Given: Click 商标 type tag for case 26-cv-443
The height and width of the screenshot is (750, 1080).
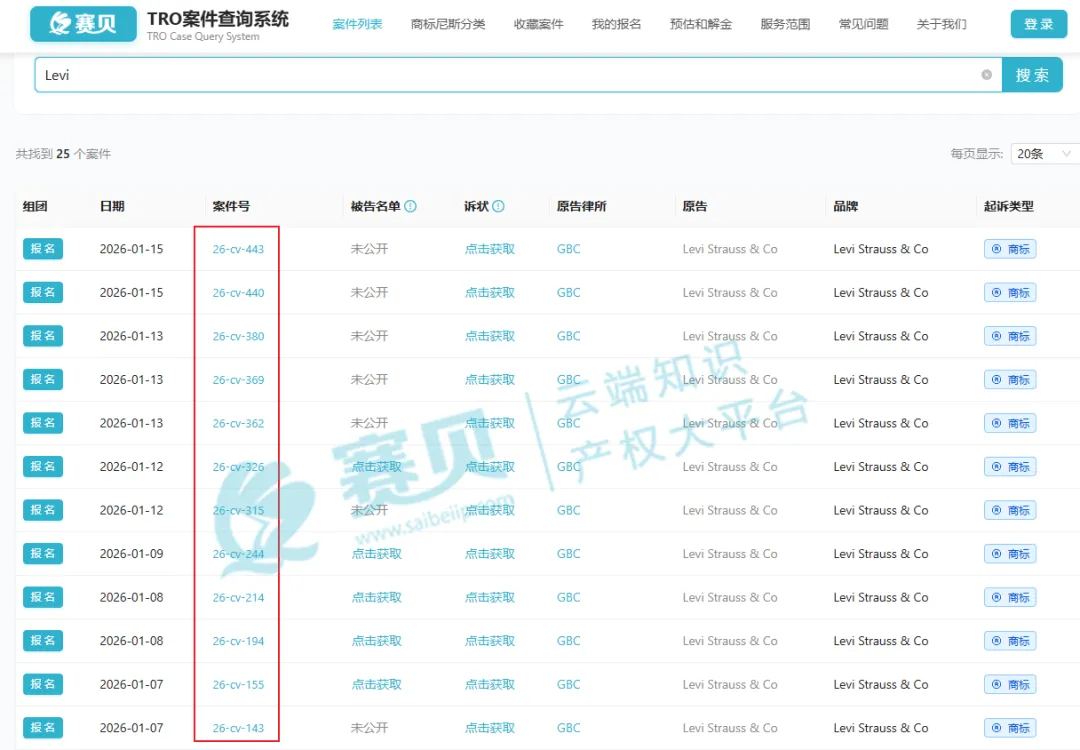Looking at the screenshot, I should tap(1010, 249).
